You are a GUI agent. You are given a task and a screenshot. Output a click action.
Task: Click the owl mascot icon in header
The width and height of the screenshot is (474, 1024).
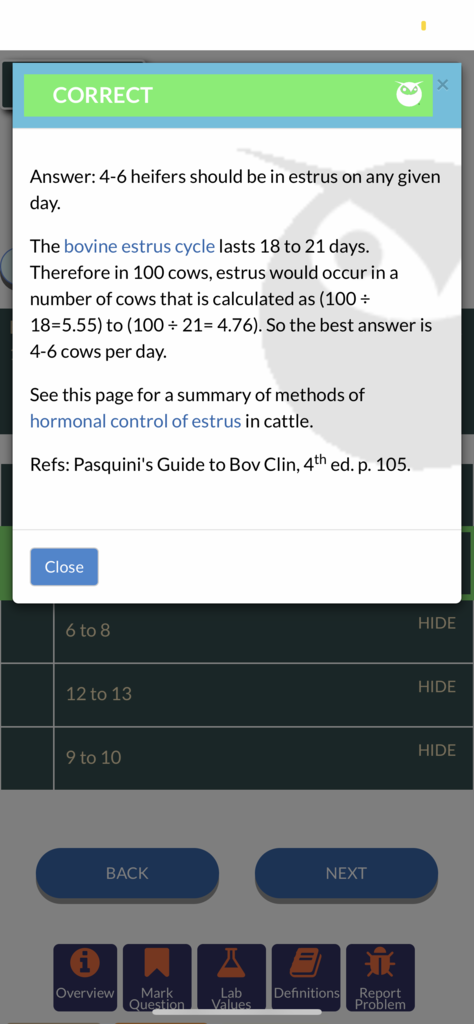click(x=409, y=95)
